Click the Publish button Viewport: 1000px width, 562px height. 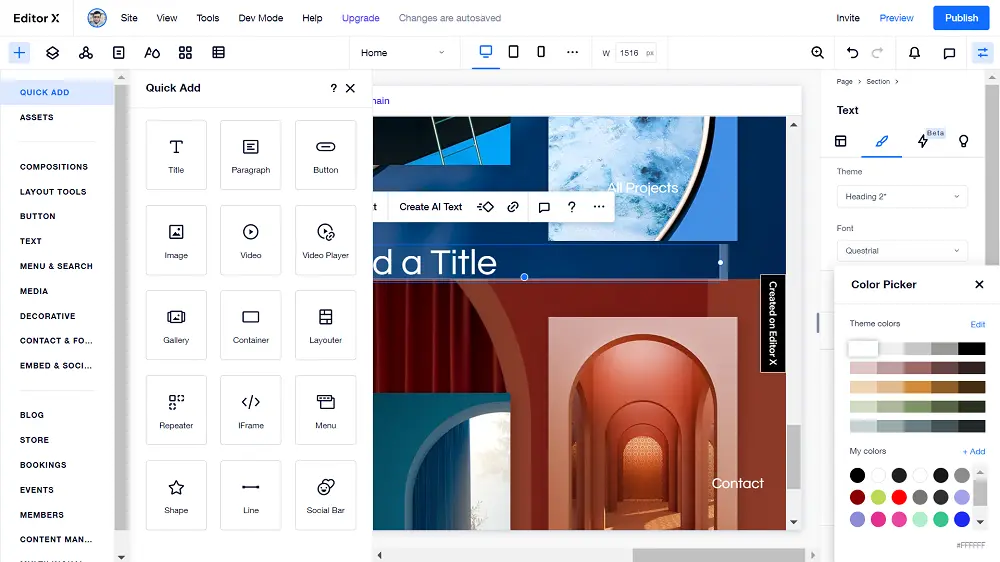pyautogui.click(x=961, y=18)
